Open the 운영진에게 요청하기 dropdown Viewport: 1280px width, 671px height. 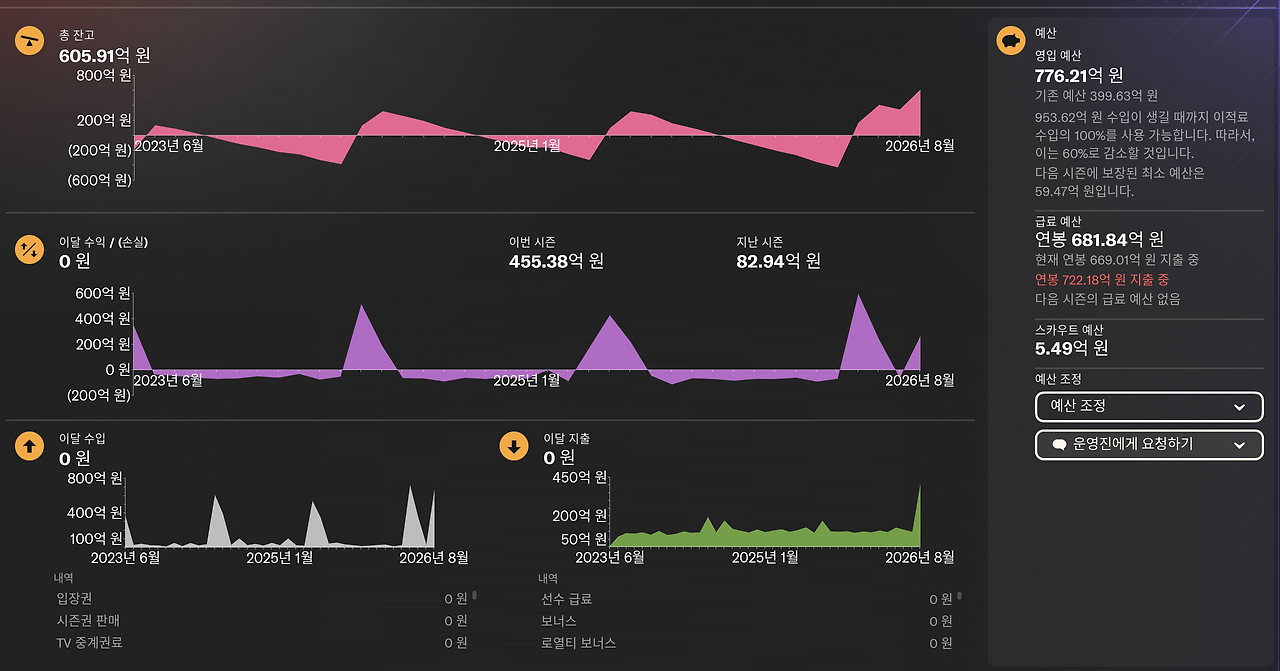(1148, 445)
